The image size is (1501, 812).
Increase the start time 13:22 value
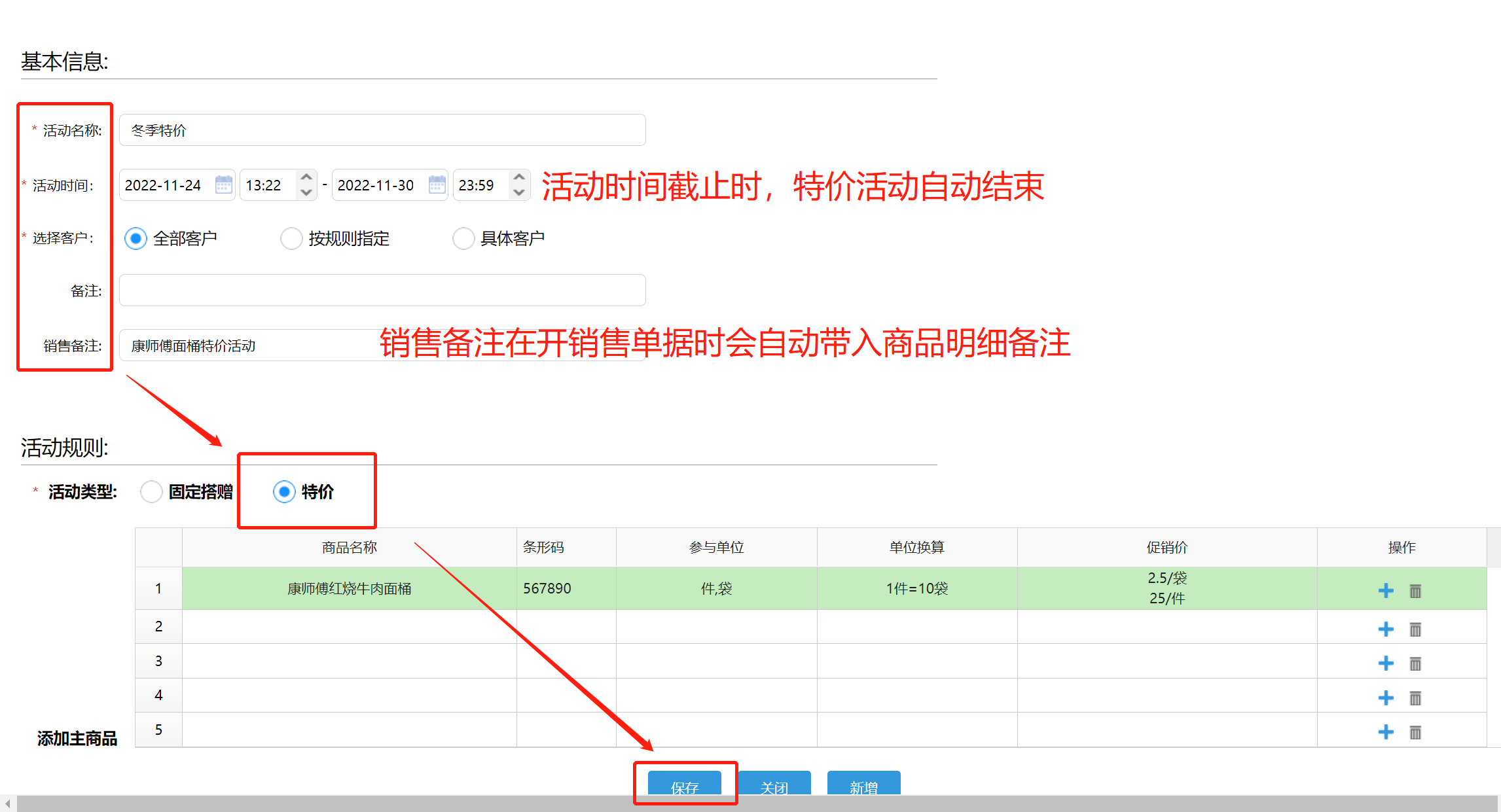(306, 177)
